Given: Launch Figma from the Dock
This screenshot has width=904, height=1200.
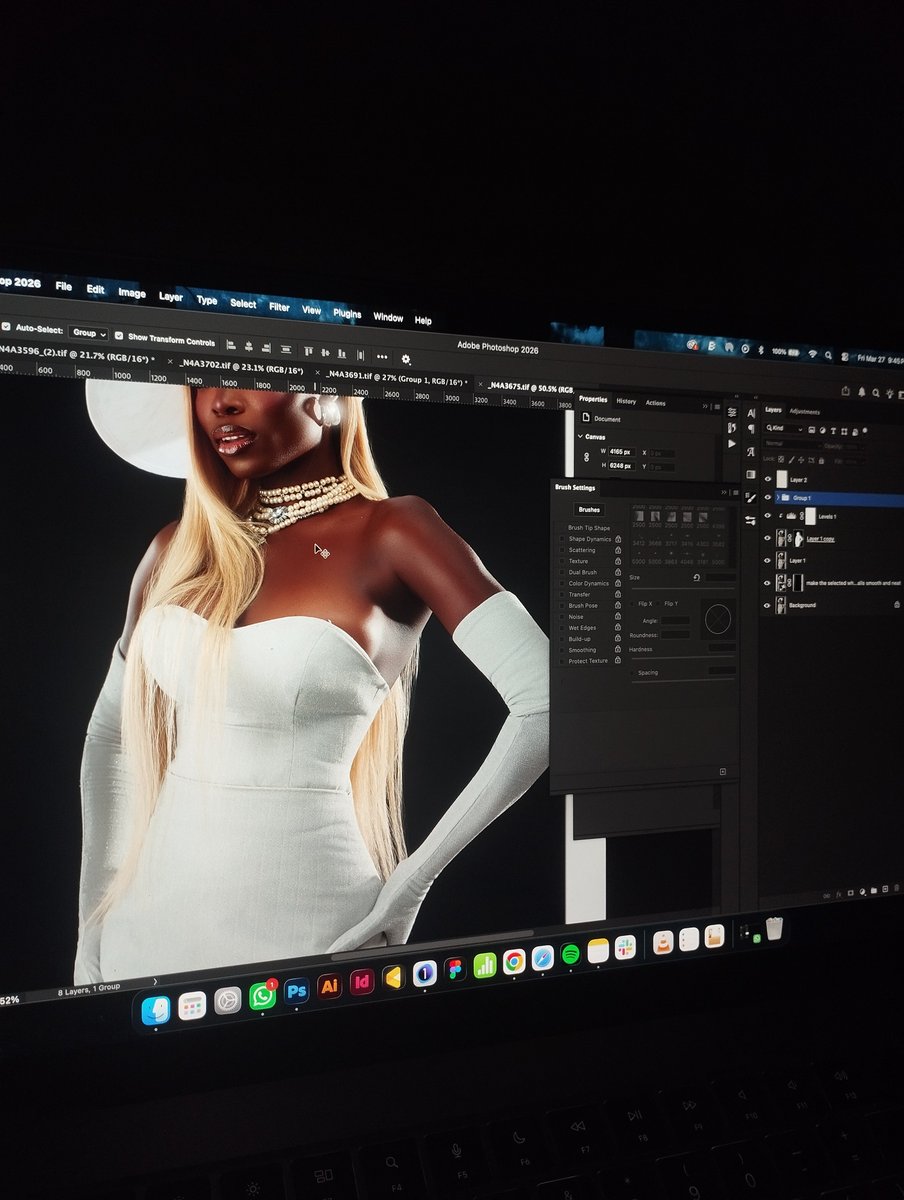Looking at the screenshot, I should (455, 970).
